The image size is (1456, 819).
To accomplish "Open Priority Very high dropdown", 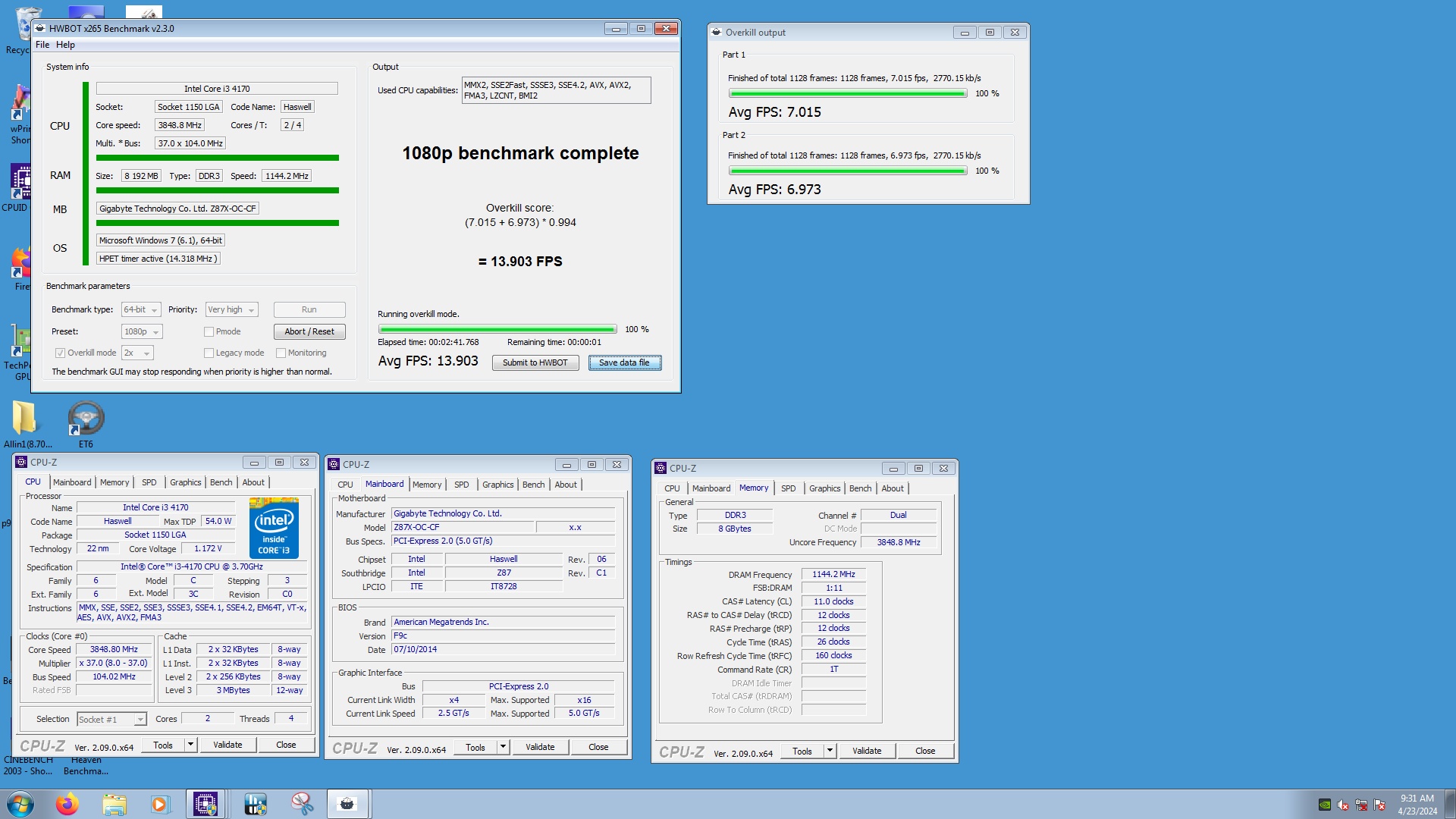I will [232, 309].
